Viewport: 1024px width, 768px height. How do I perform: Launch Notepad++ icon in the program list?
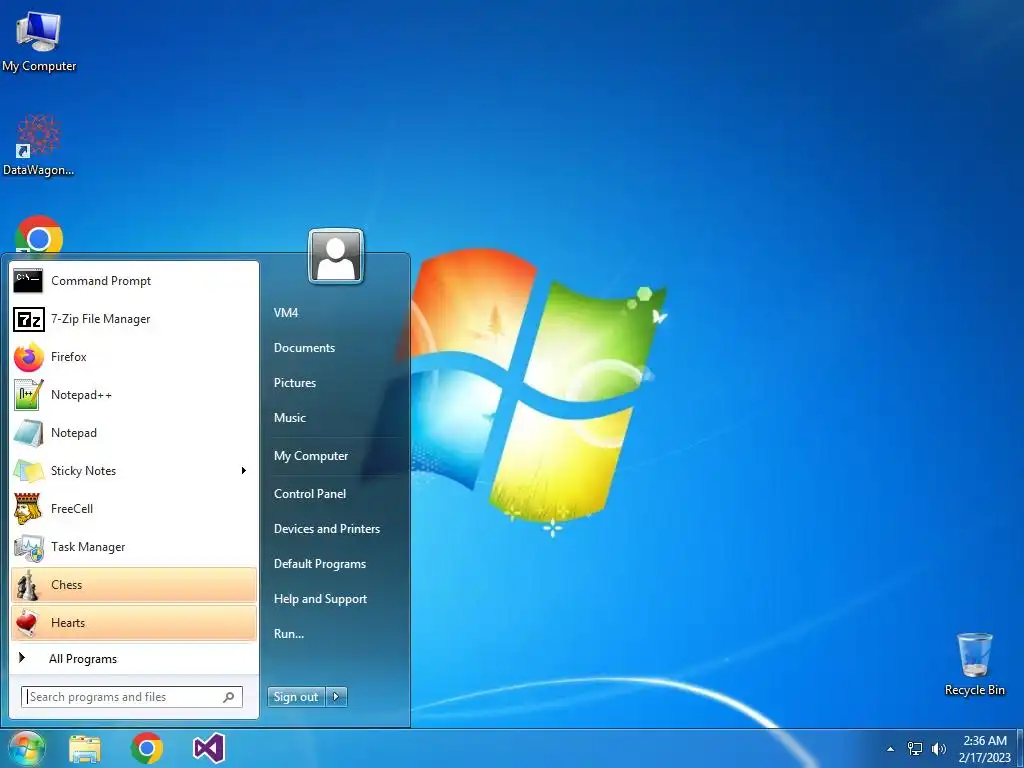(x=28, y=395)
